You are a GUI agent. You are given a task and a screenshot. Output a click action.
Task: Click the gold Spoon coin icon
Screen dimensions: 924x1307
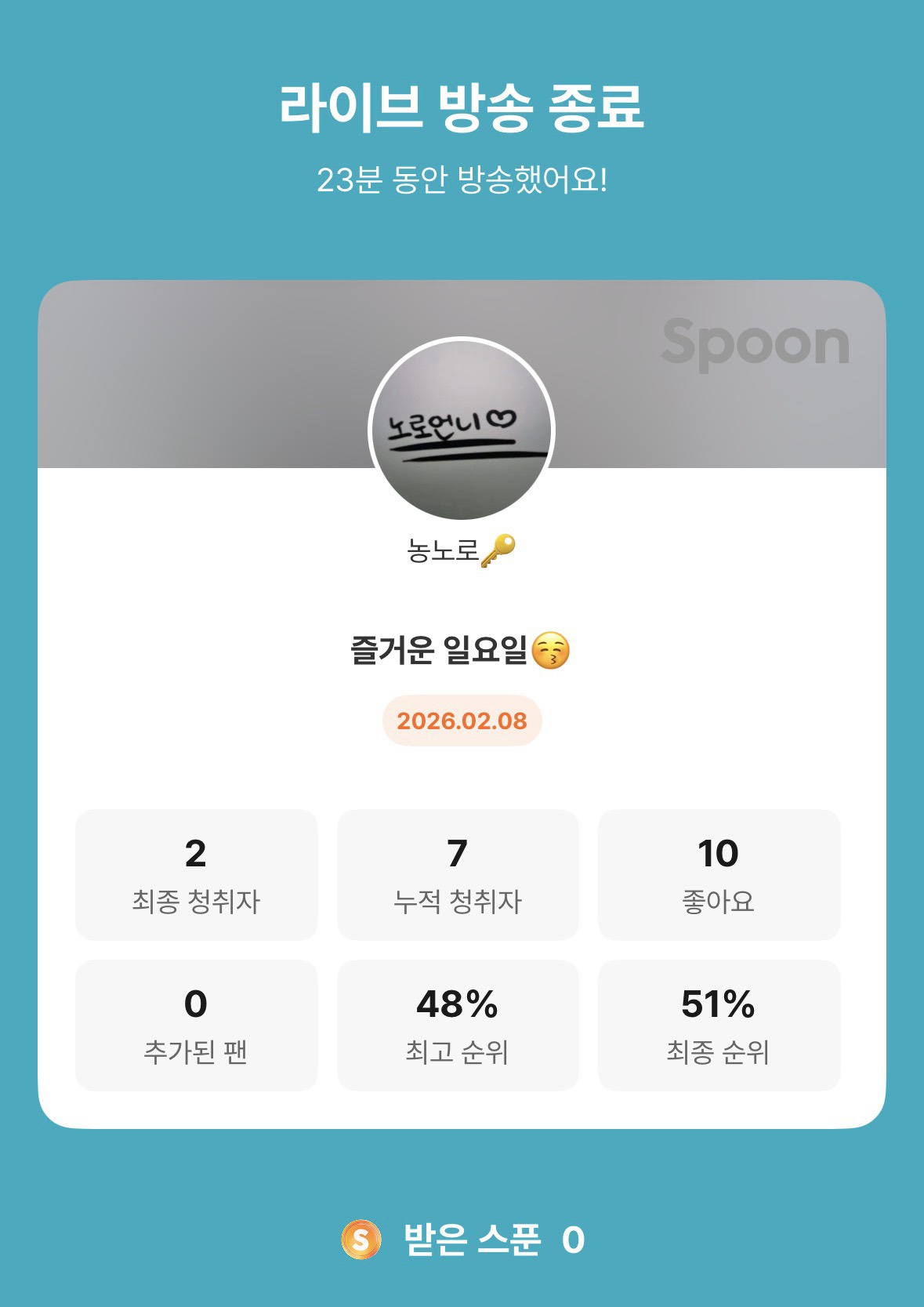click(361, 1240)
